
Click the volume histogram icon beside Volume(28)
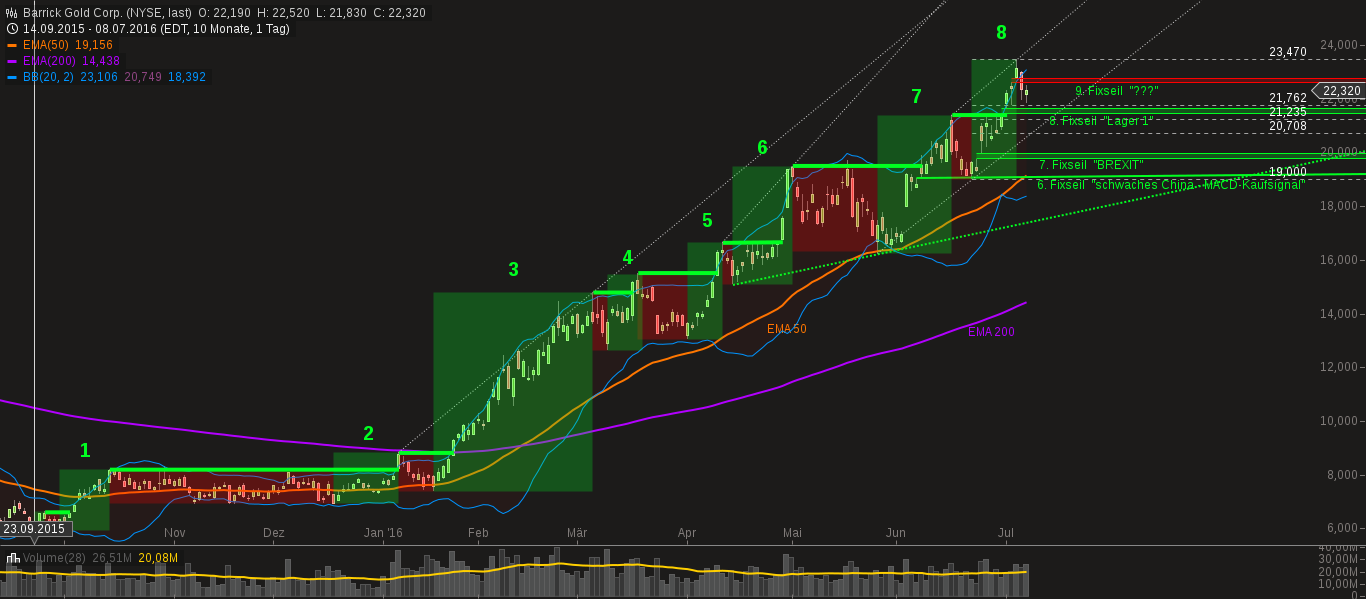coord(13,557)
